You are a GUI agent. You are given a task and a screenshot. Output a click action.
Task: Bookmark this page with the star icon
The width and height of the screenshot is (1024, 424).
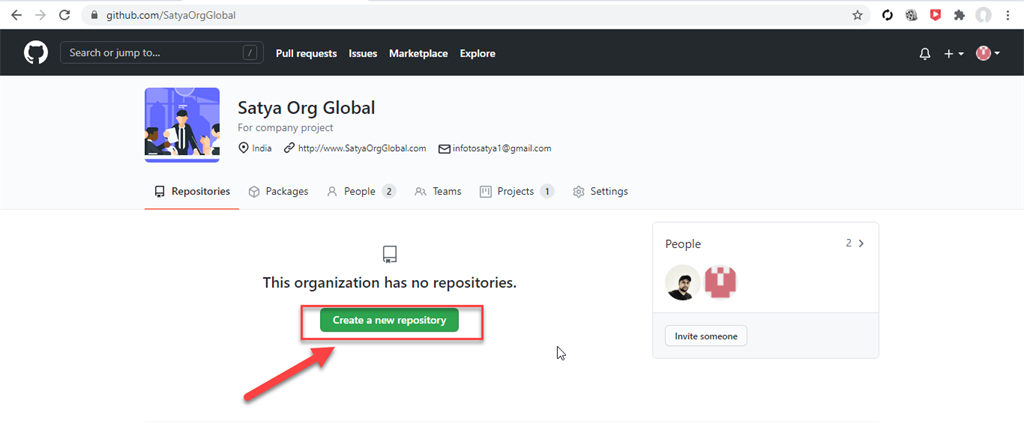point(857,16)
